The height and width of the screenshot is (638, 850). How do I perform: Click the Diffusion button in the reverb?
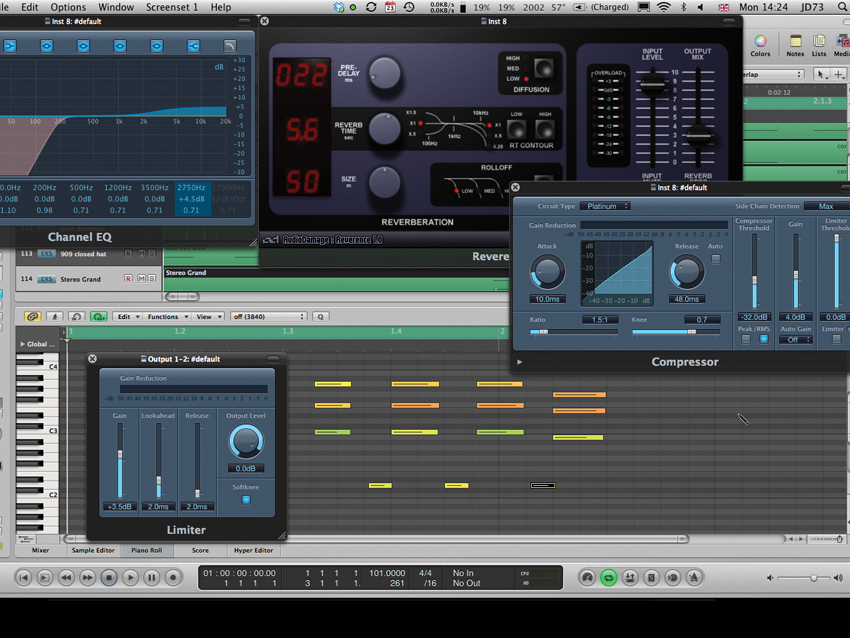click(544, 68)
